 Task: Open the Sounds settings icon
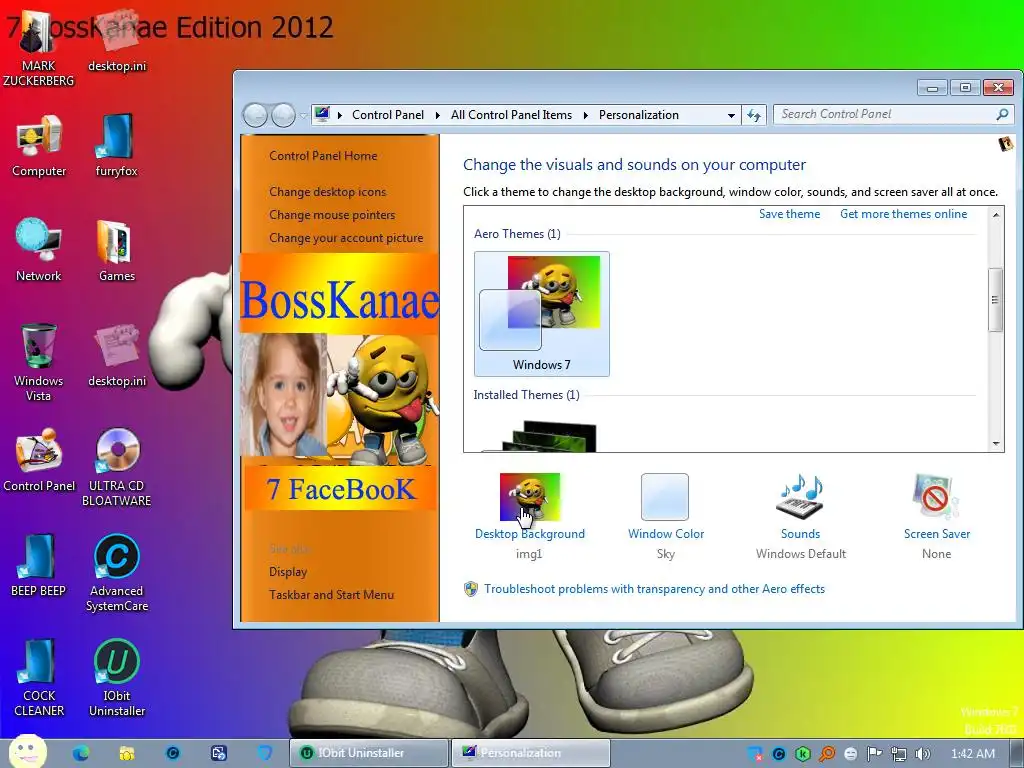point(800,497)
